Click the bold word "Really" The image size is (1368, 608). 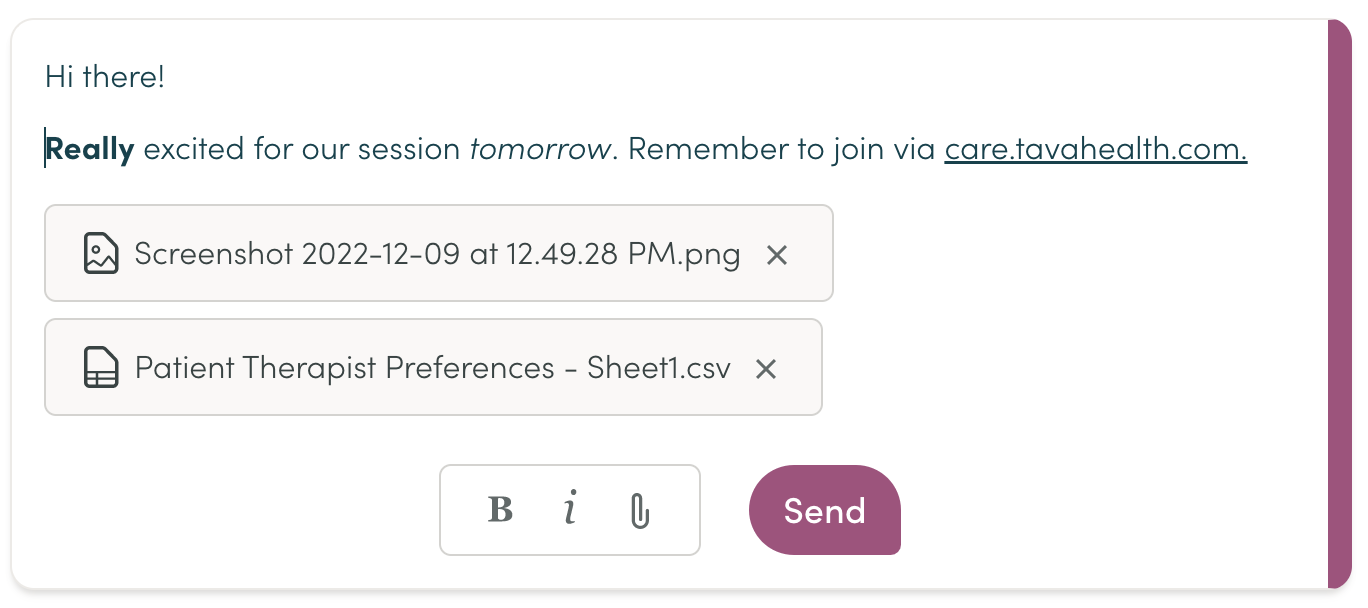click(90, 150)
